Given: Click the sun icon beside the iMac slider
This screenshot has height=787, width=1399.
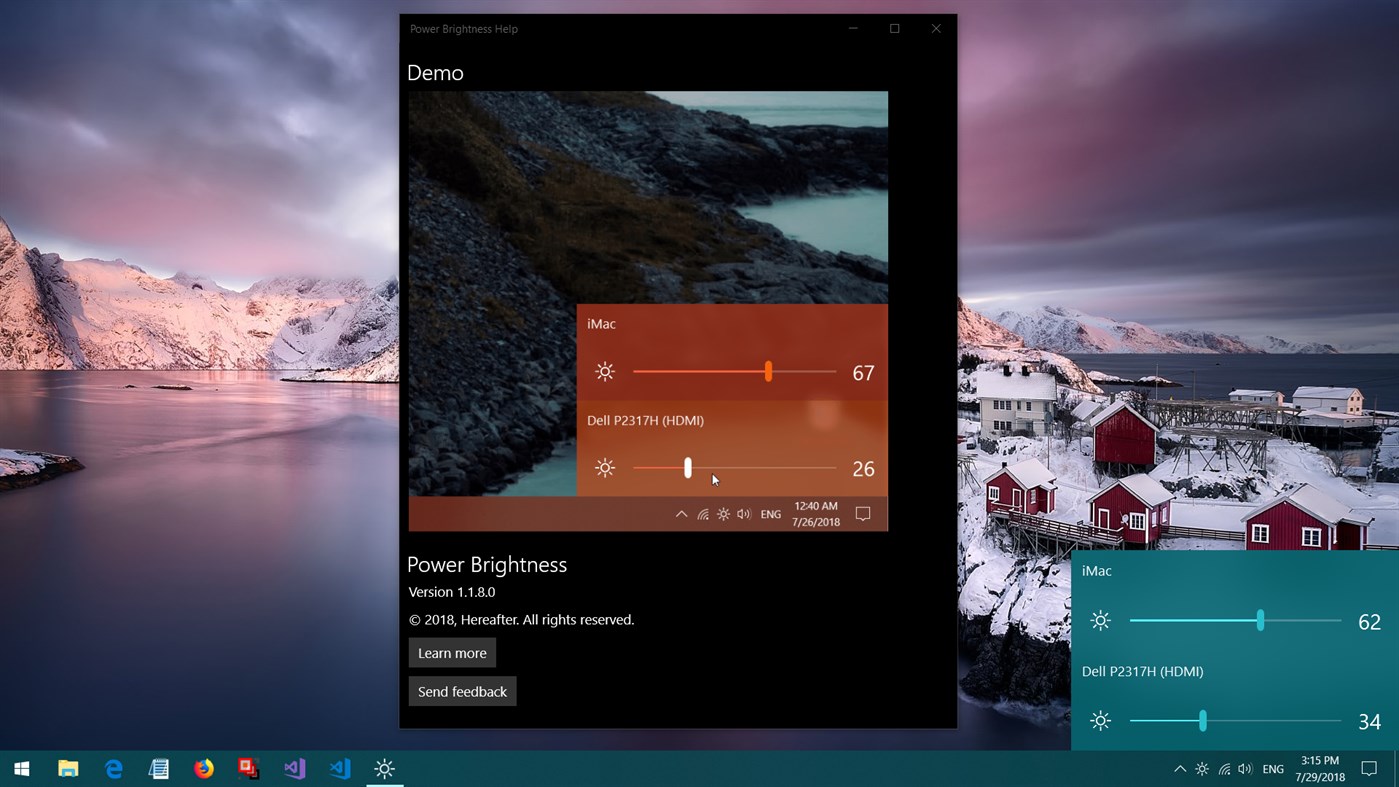Looking at the screenshot, I should pos(1100,620).
